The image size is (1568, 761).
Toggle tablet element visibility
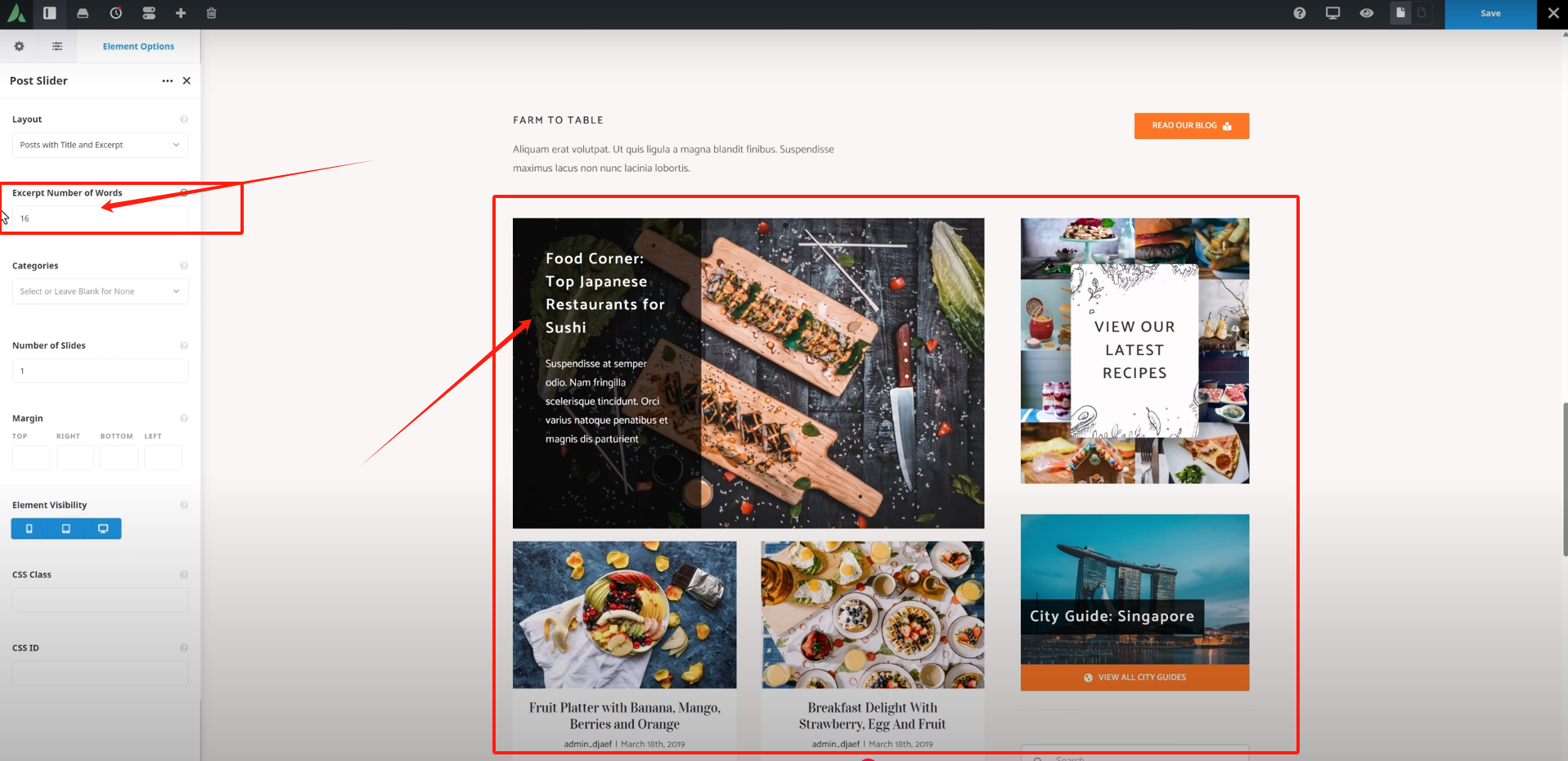[x=66, y=529]
